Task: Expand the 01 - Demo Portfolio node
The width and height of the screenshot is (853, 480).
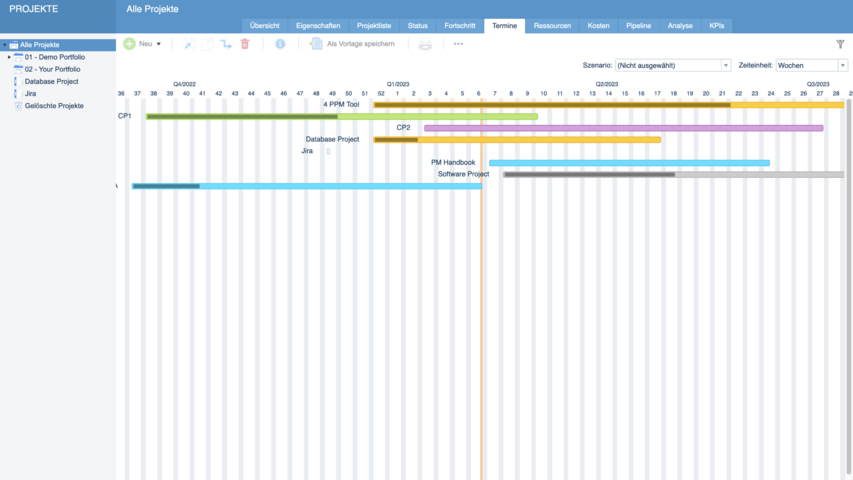Action: click(9, 57)
